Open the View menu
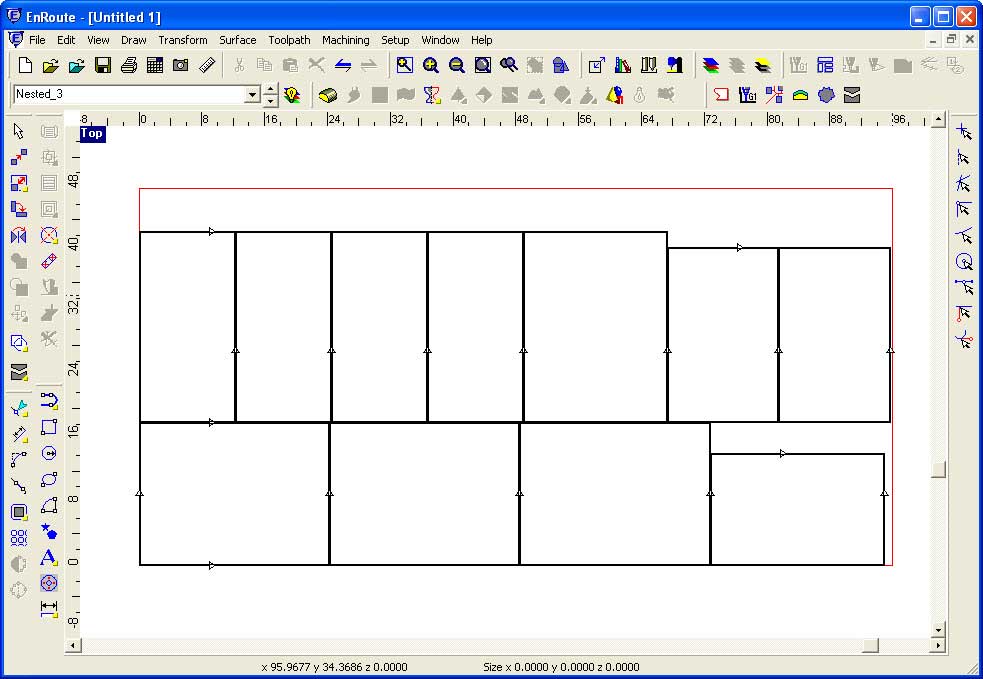 [x=98, y=39]
